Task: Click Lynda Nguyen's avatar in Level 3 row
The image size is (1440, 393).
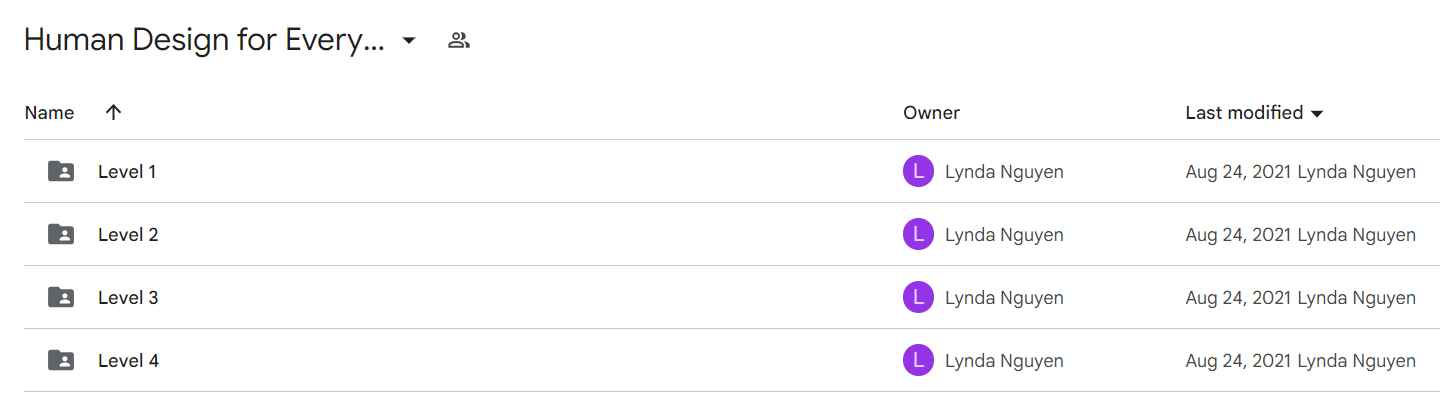Action: (918, 298)
